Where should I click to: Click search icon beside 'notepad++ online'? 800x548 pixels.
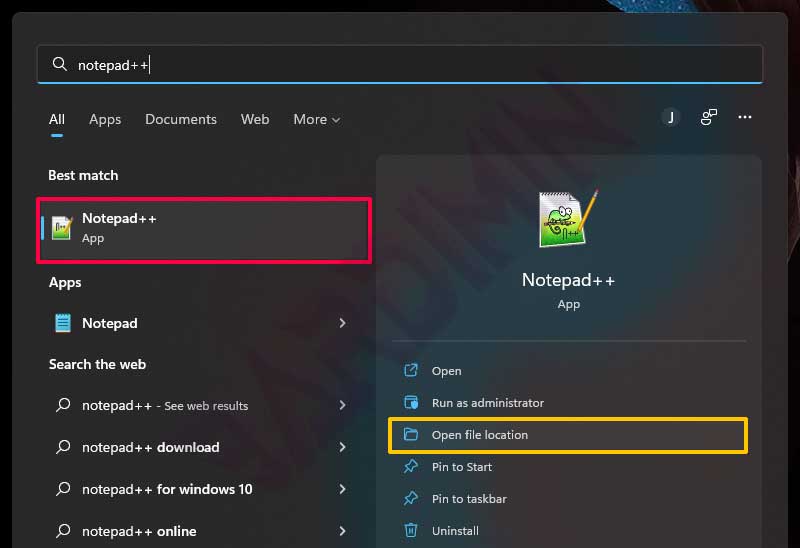tap(63, 531)
